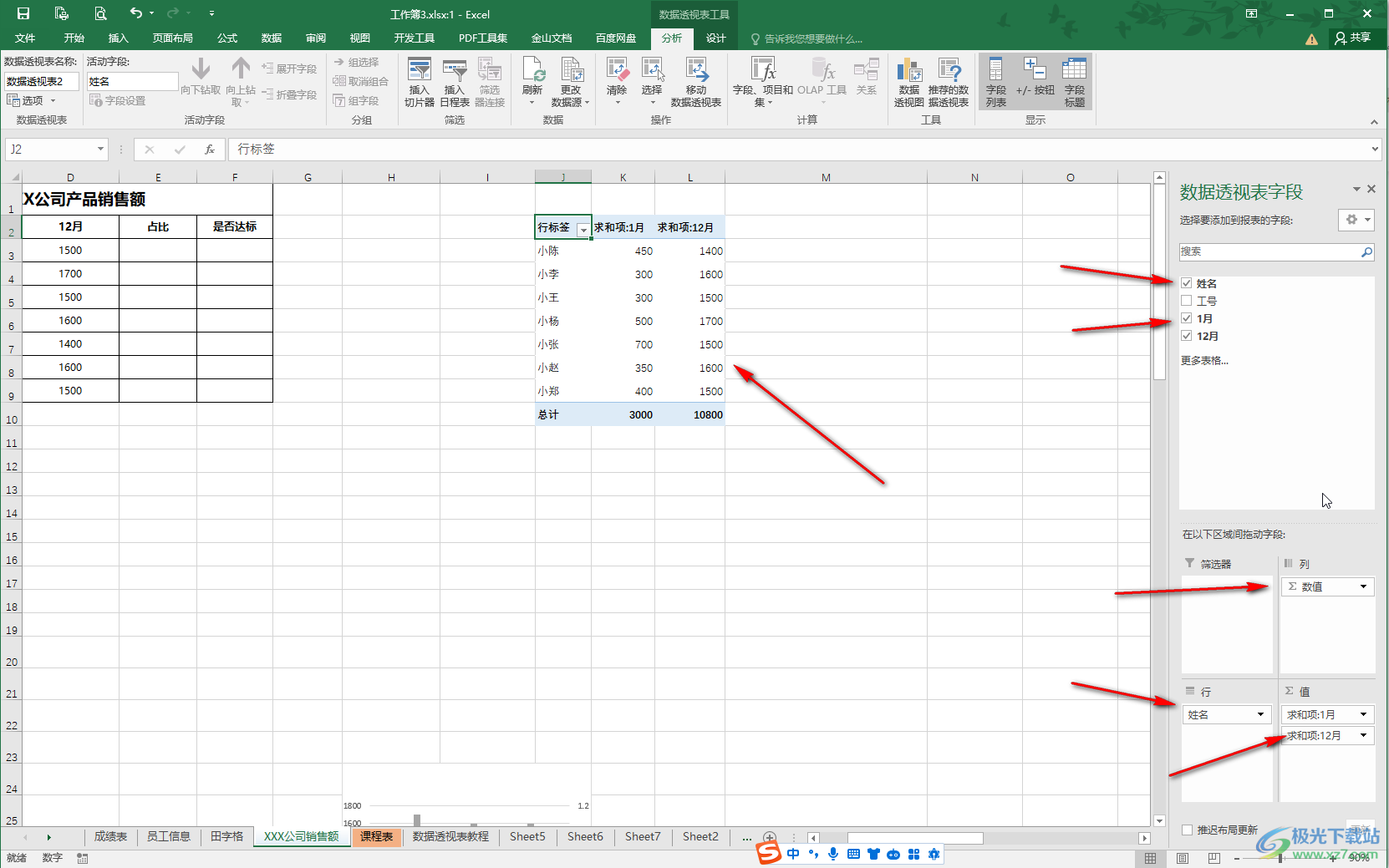Switch to Page Break Preview in status bar
1389x868 pixels.
1214,858
